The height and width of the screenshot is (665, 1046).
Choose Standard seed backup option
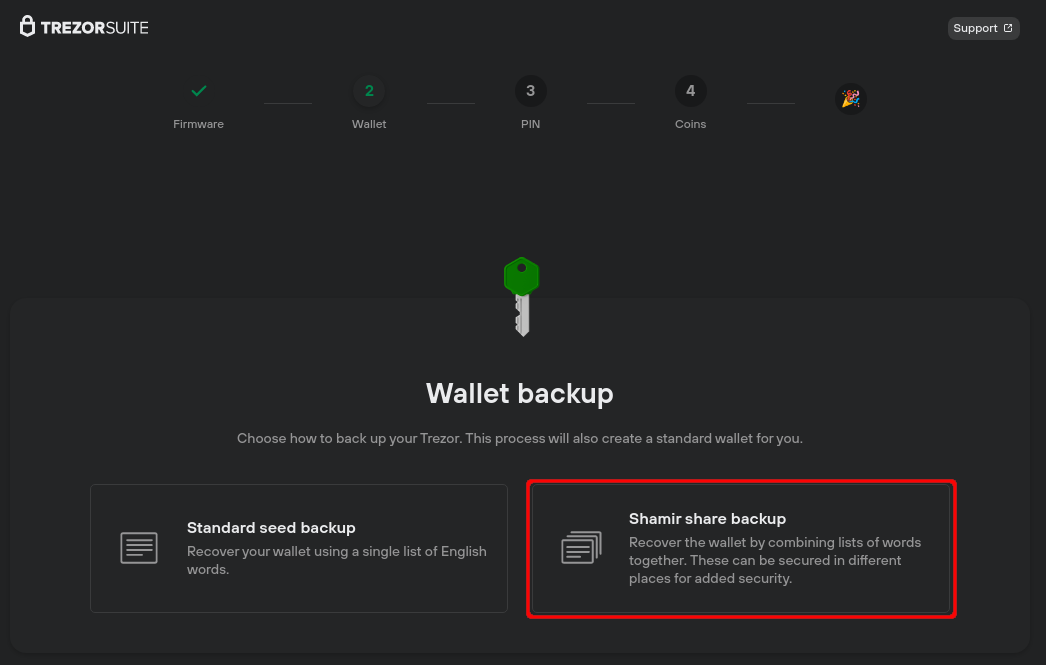click(x=299, y=548)
